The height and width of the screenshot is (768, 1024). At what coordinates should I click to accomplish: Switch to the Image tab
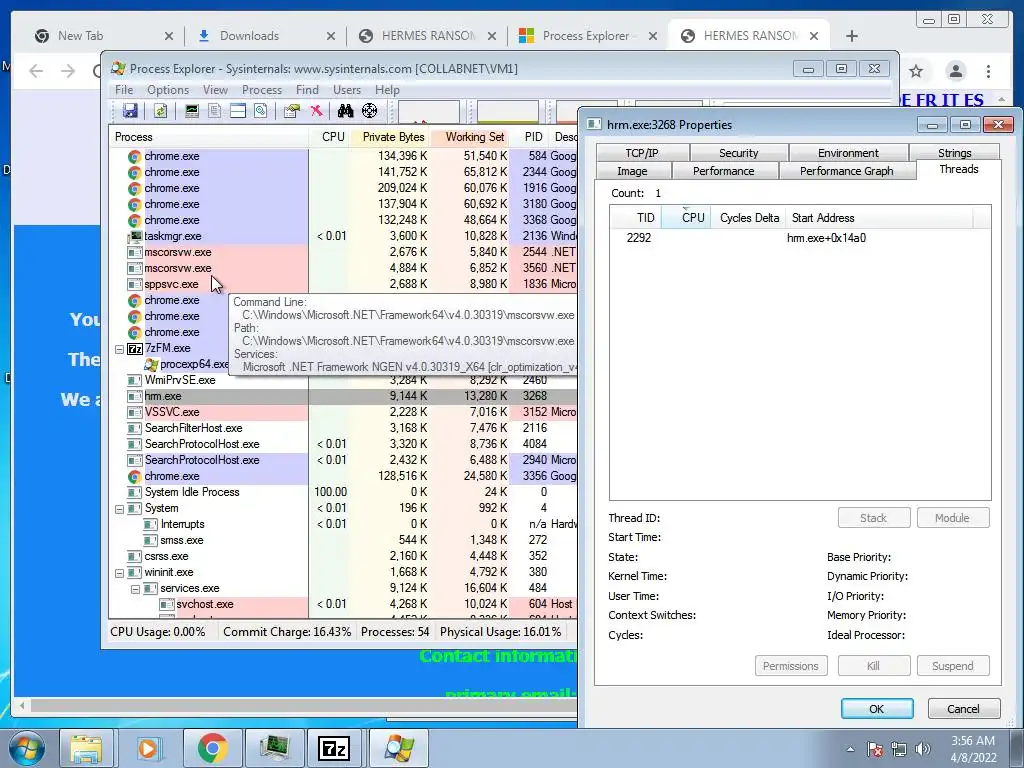click(632, 170)
